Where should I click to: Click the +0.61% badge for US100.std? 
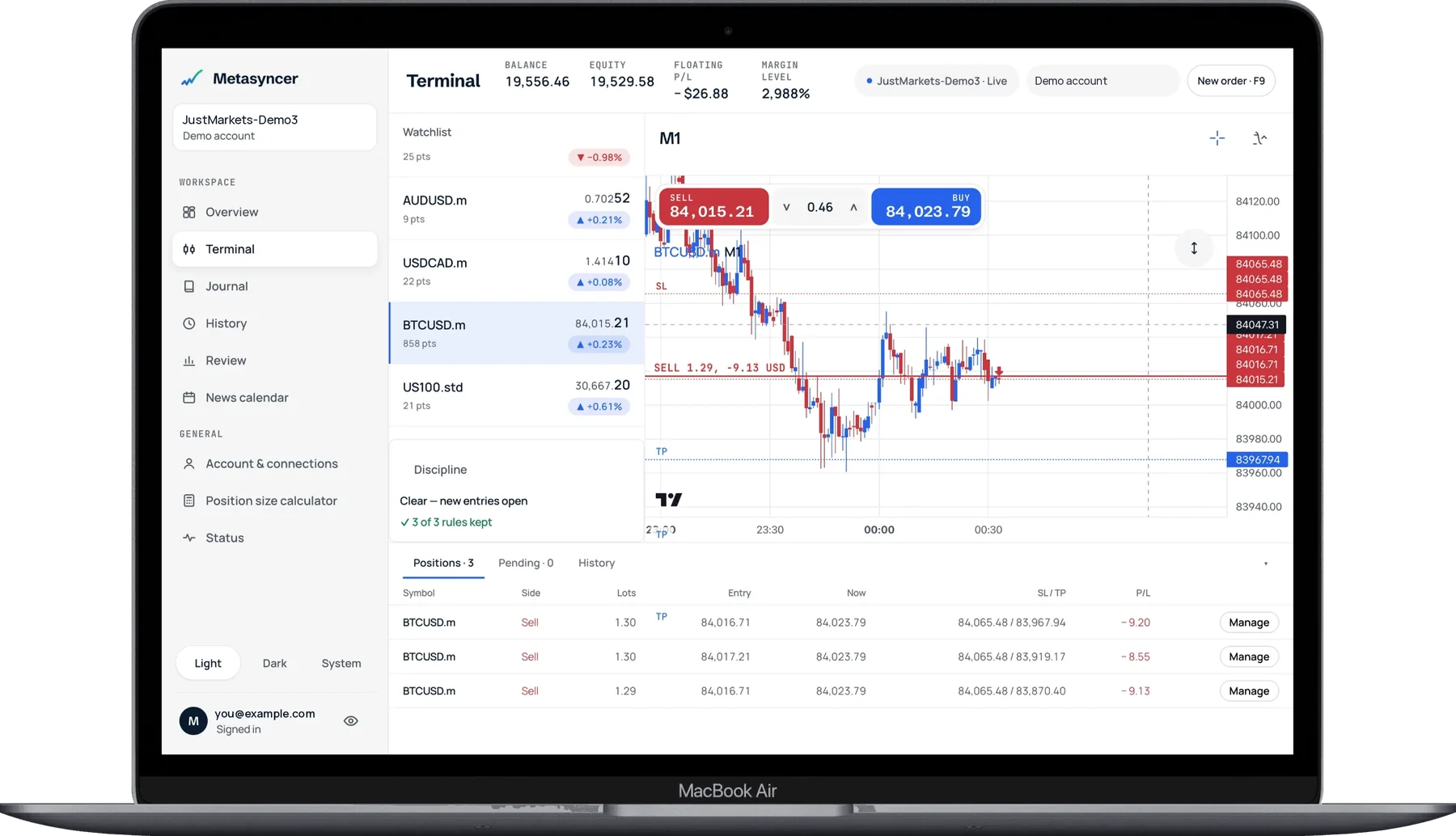(x=599, y=407)
